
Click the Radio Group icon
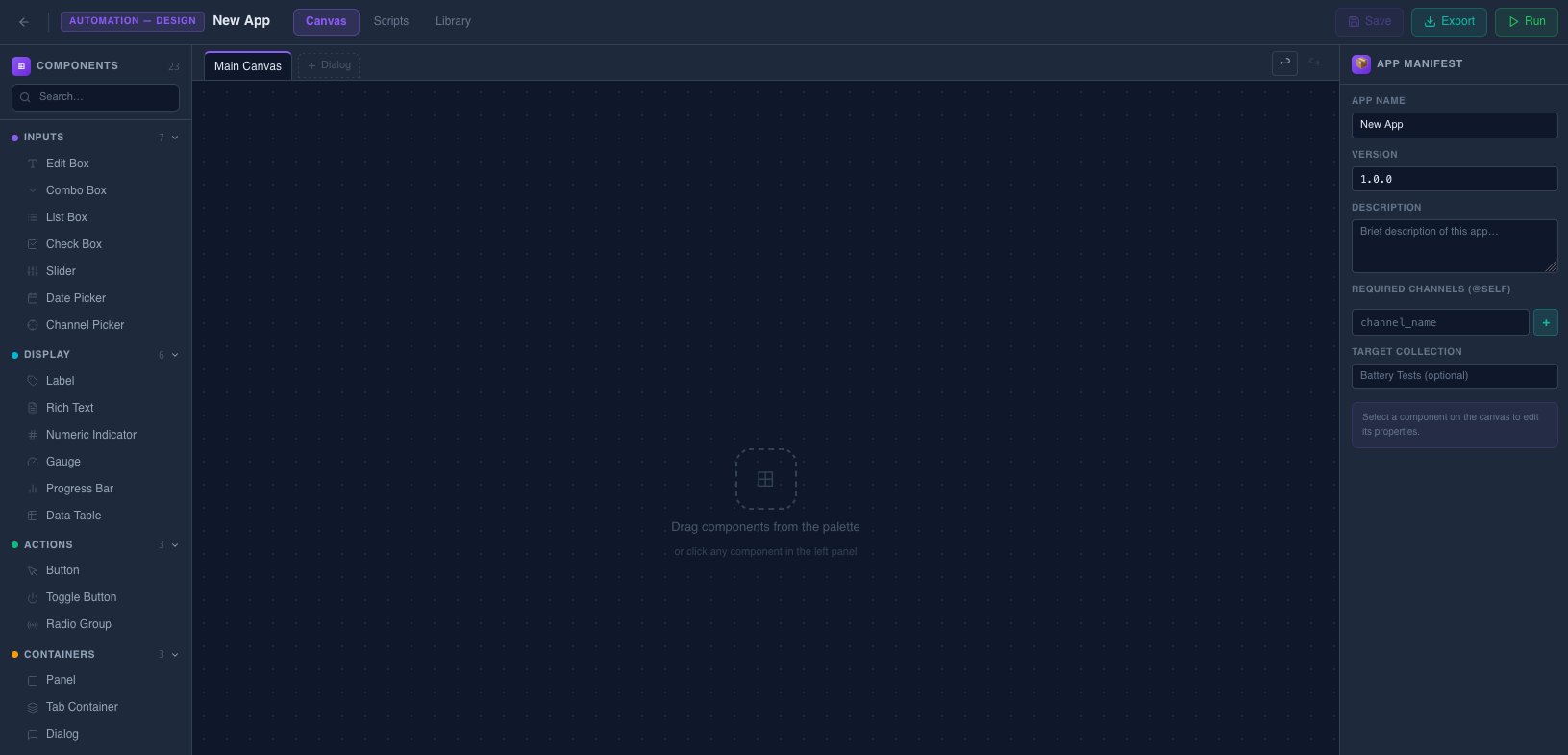click(33, 624)
